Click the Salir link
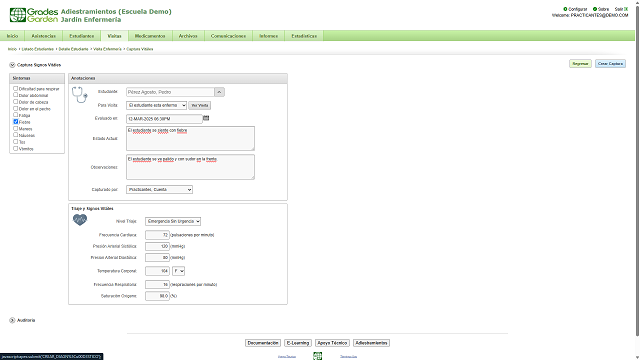This screenshot has height=360, width=640. click(619, 9)
